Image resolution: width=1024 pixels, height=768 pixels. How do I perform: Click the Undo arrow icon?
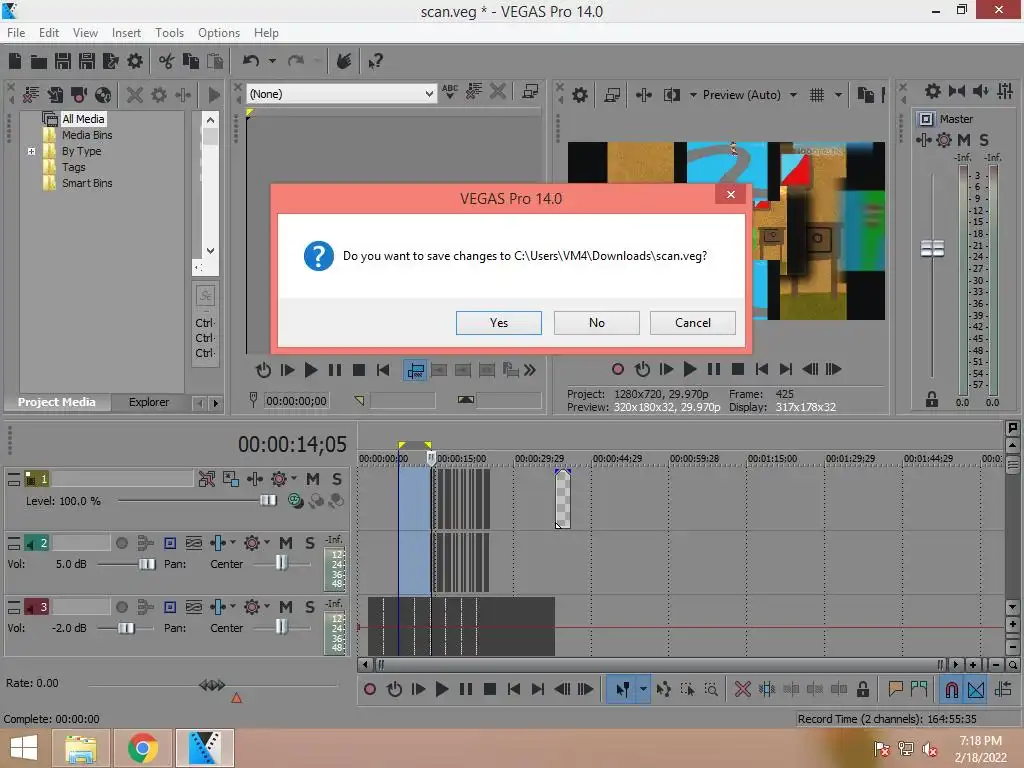point(251,61)
